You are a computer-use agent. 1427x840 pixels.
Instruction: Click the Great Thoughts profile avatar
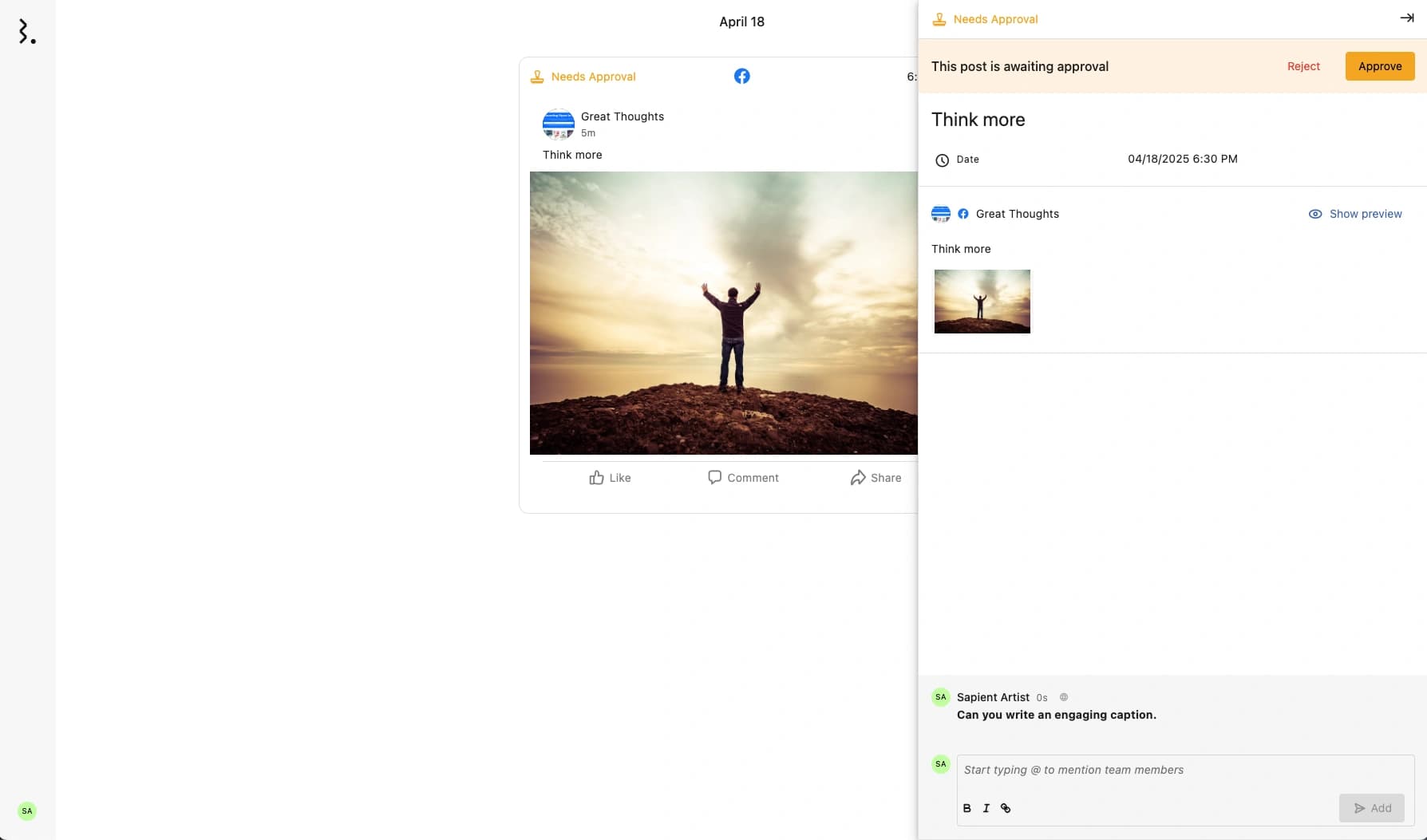tap(559, 124)
